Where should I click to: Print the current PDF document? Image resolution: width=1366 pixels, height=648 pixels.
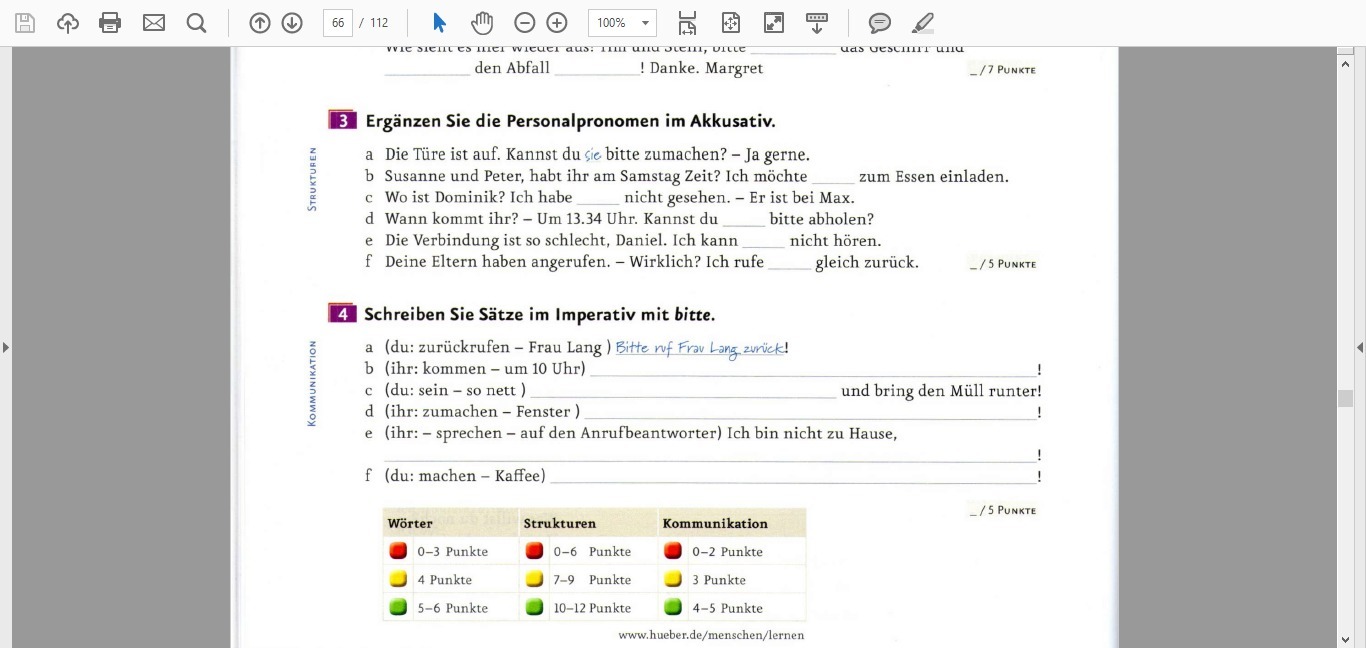[x=110, y=23]
